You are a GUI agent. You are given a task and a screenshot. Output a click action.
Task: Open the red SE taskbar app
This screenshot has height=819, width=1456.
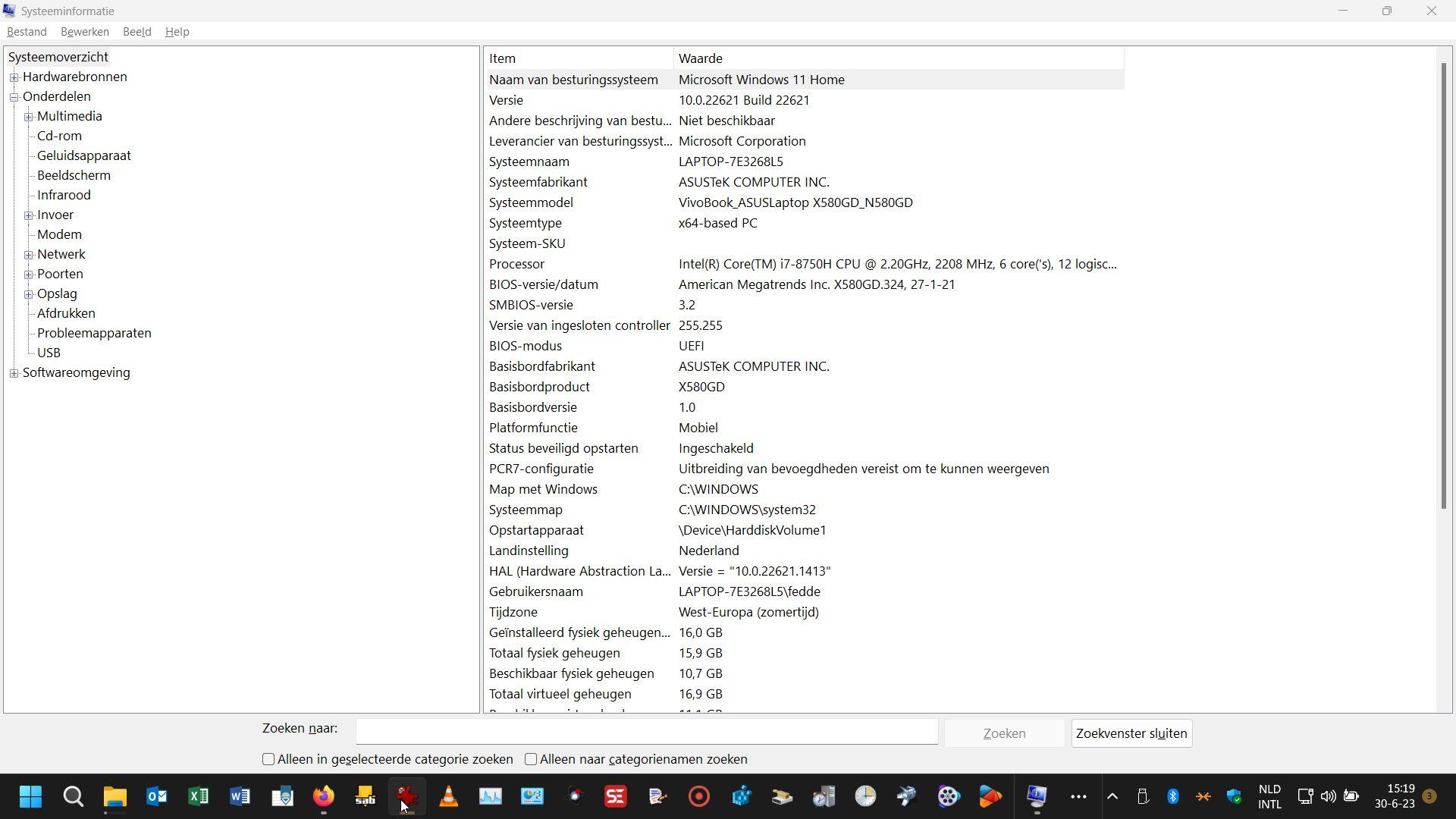[616, 796]
